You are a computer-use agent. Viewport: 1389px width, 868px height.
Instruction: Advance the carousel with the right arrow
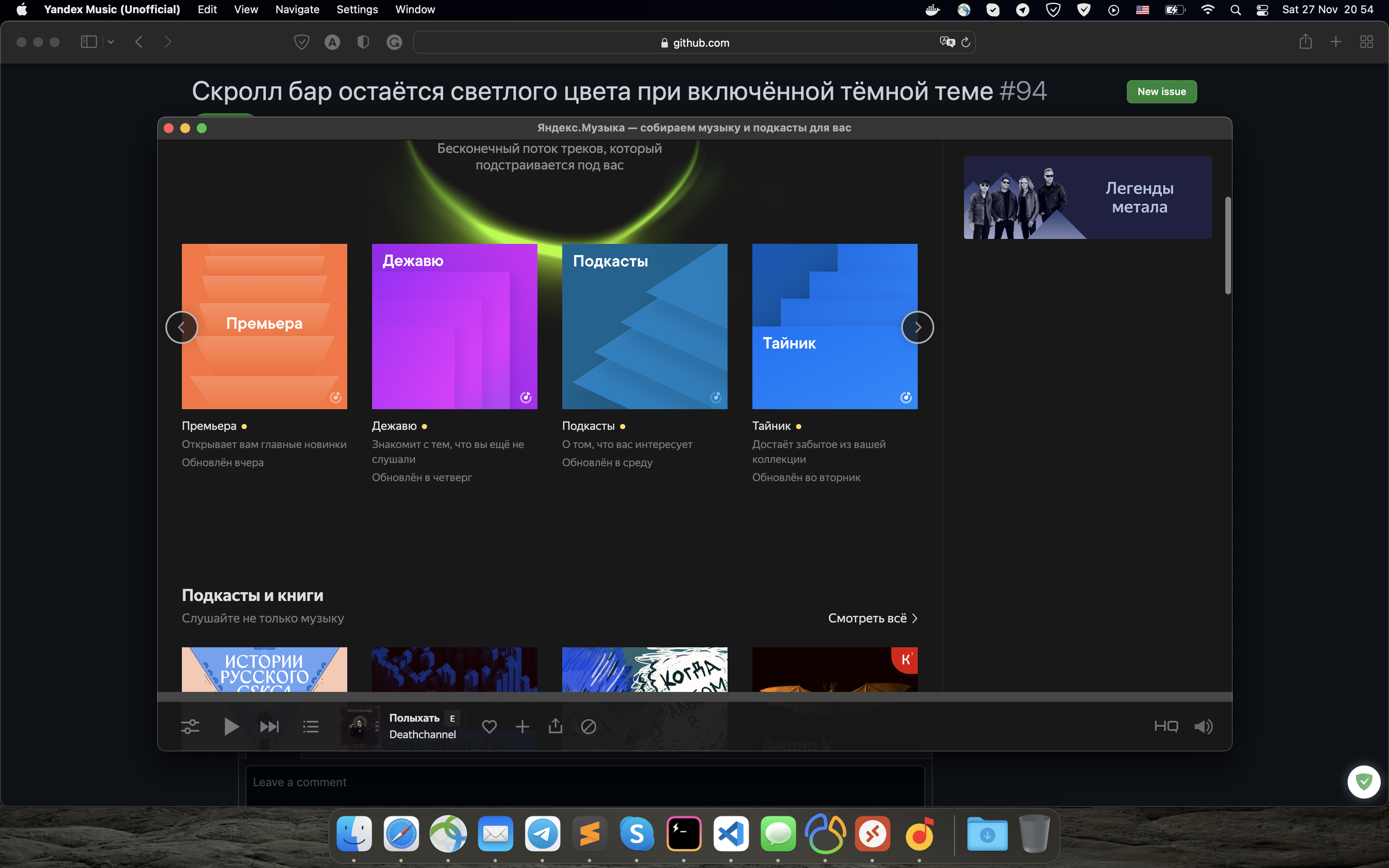[x=917, y=327]
